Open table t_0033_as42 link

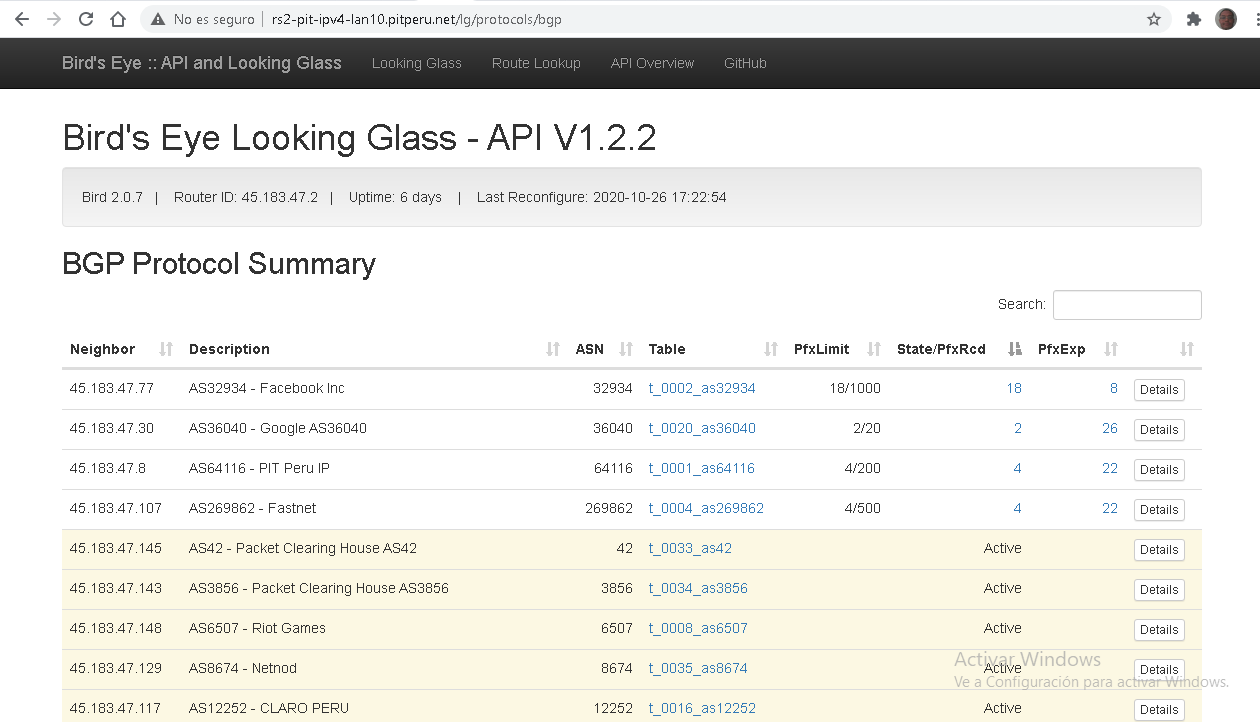click(x=690, y=548)
